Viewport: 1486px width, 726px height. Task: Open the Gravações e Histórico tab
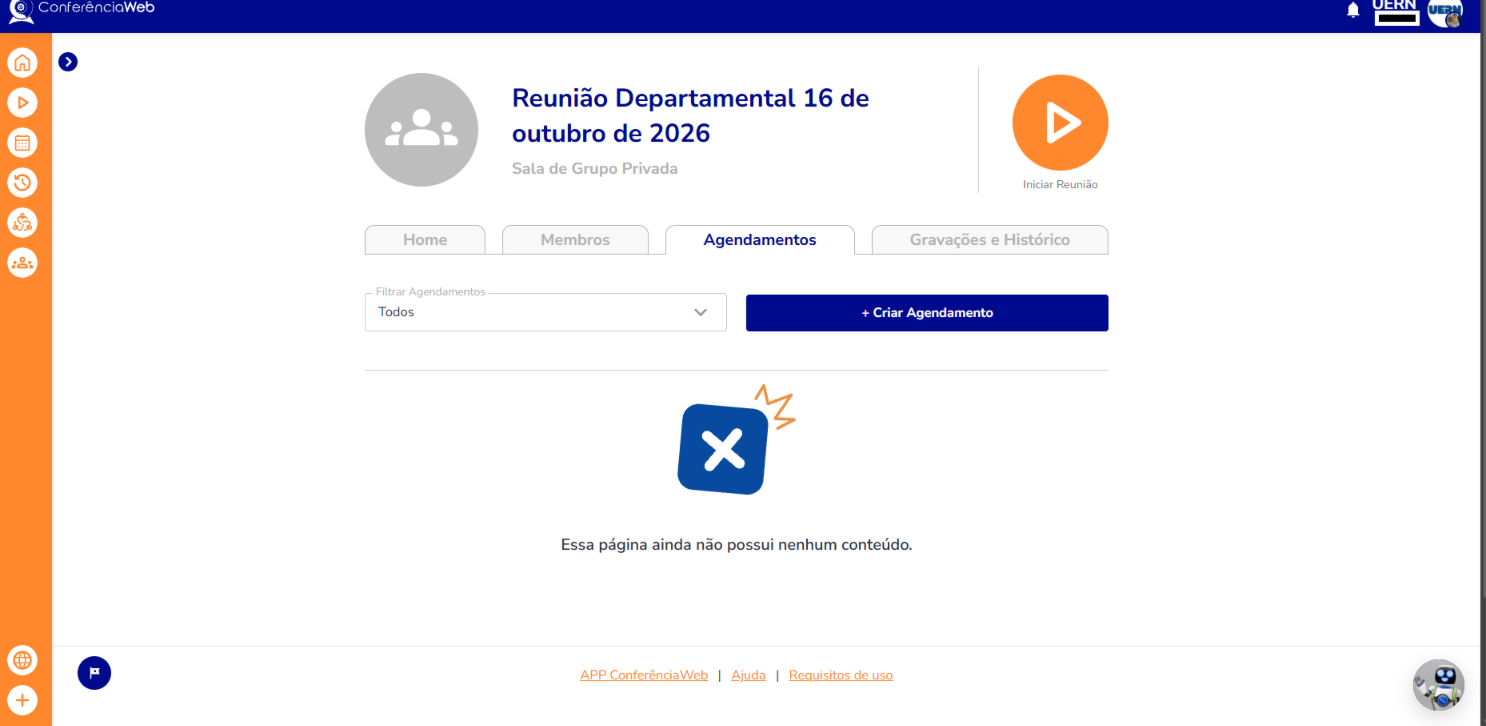990,240
